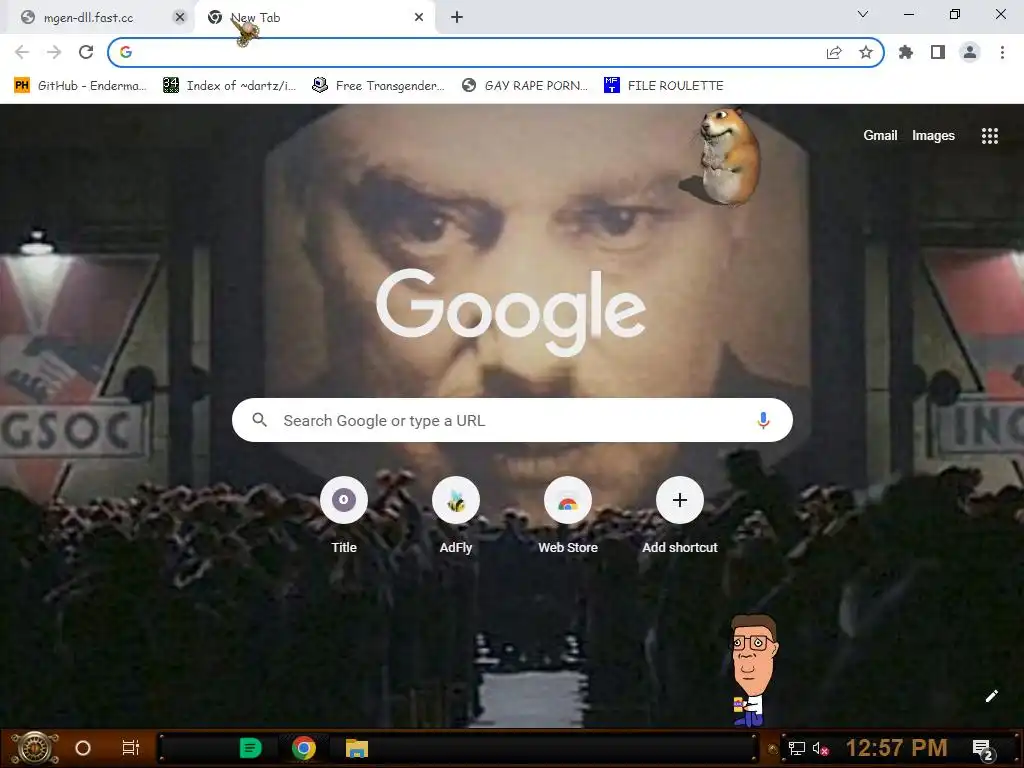Toggle the Chrome side panel

(x=938, y=52)
